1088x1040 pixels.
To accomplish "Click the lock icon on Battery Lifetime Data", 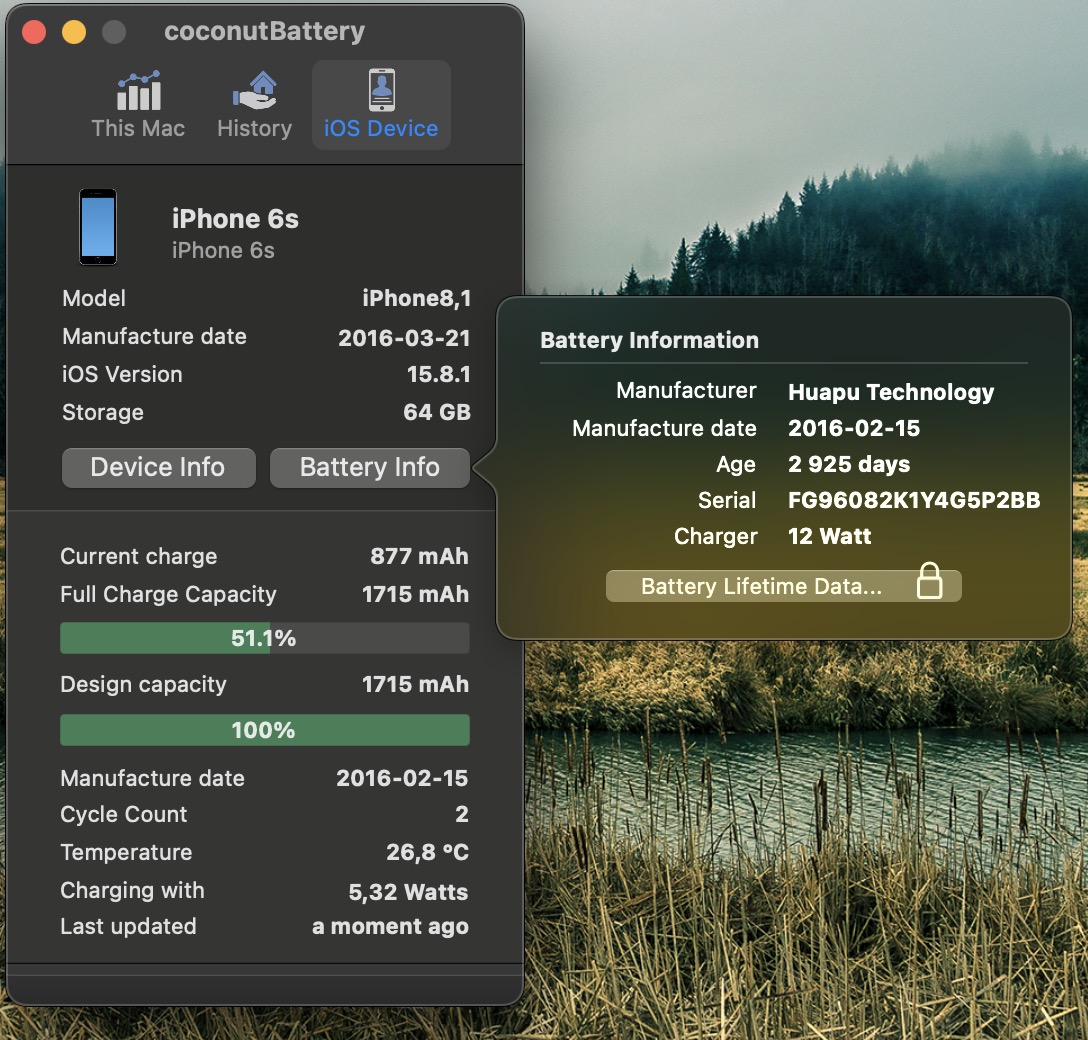I will (929, 581).
